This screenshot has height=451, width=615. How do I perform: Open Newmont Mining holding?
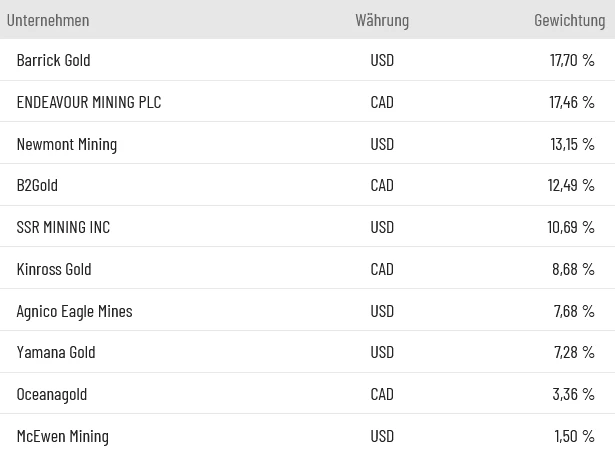click(x=67, y=144)
